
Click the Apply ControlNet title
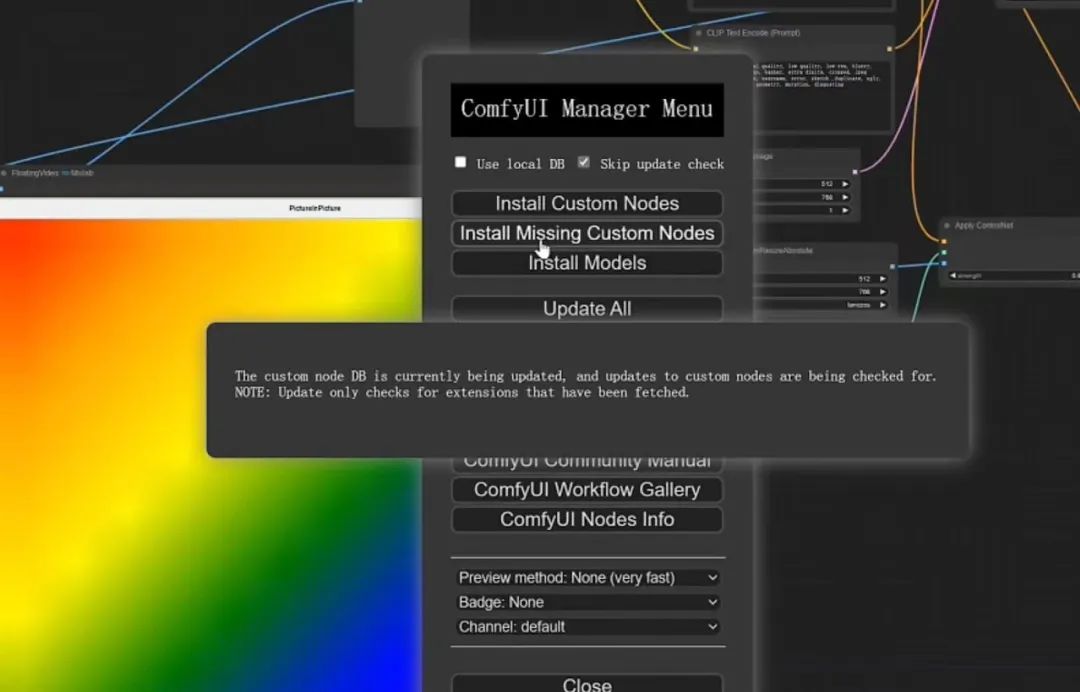[x=984, y=225]
